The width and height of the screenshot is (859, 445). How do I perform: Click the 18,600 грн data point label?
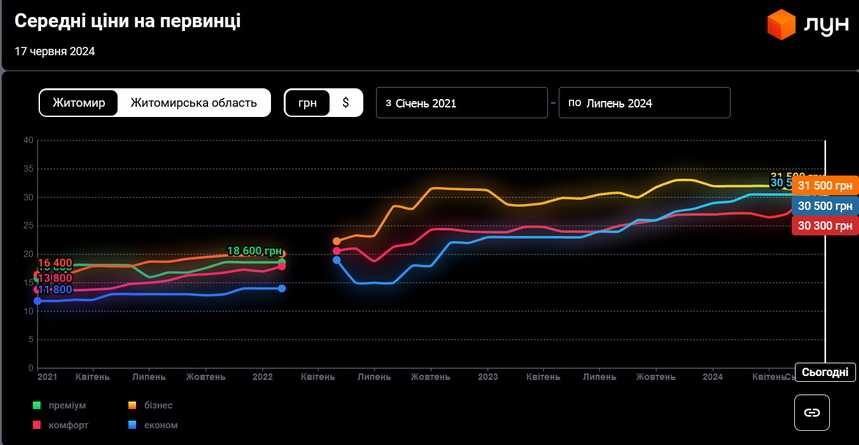(x=255, y=252)
